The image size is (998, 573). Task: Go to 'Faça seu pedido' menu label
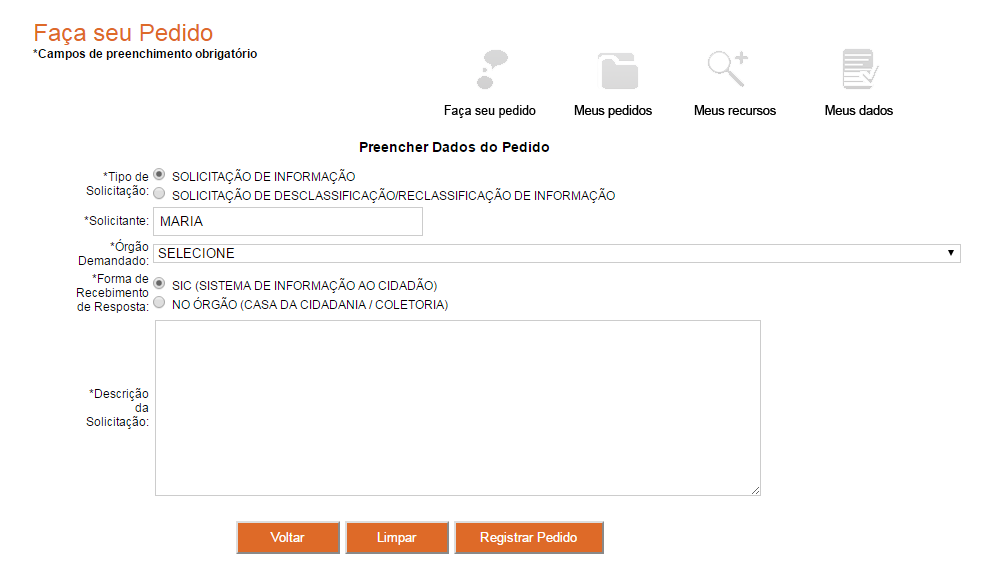point(490,111)
